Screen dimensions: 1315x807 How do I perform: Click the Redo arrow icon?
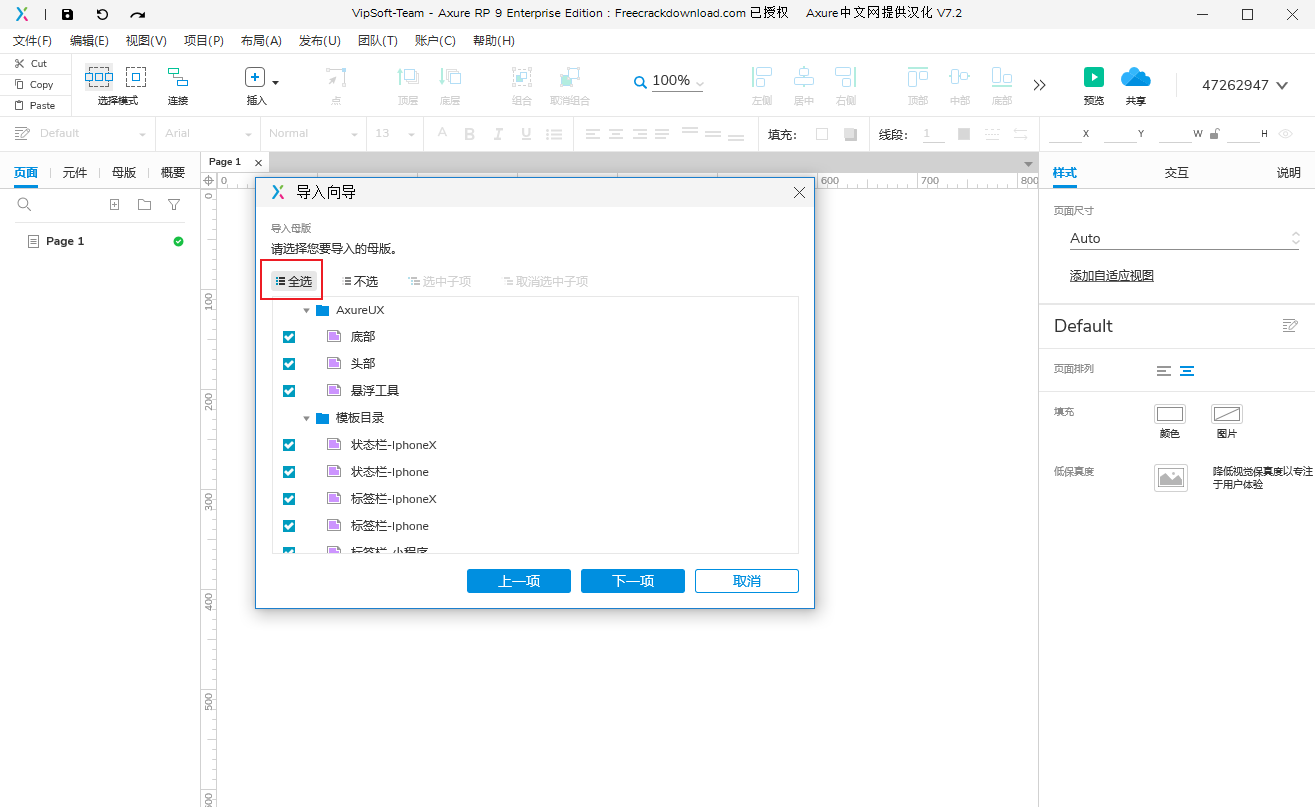coord(138,14)
